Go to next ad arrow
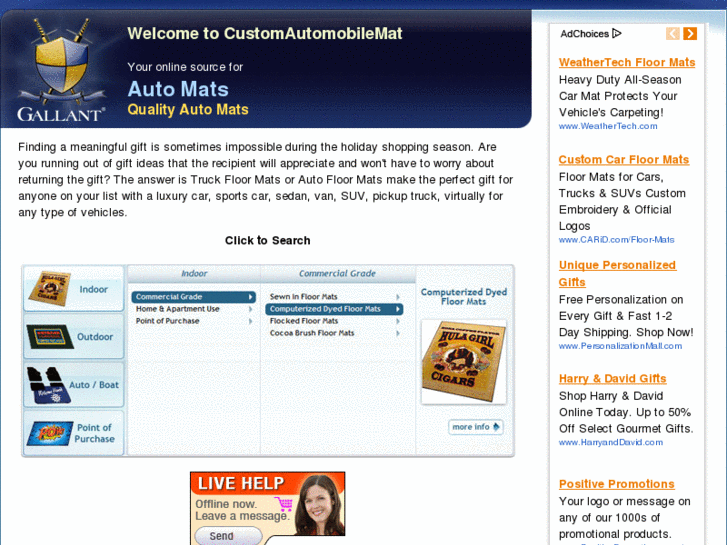The height and width of the screenshot is (545, 727). pyautogui.click(x=690, y=33)
